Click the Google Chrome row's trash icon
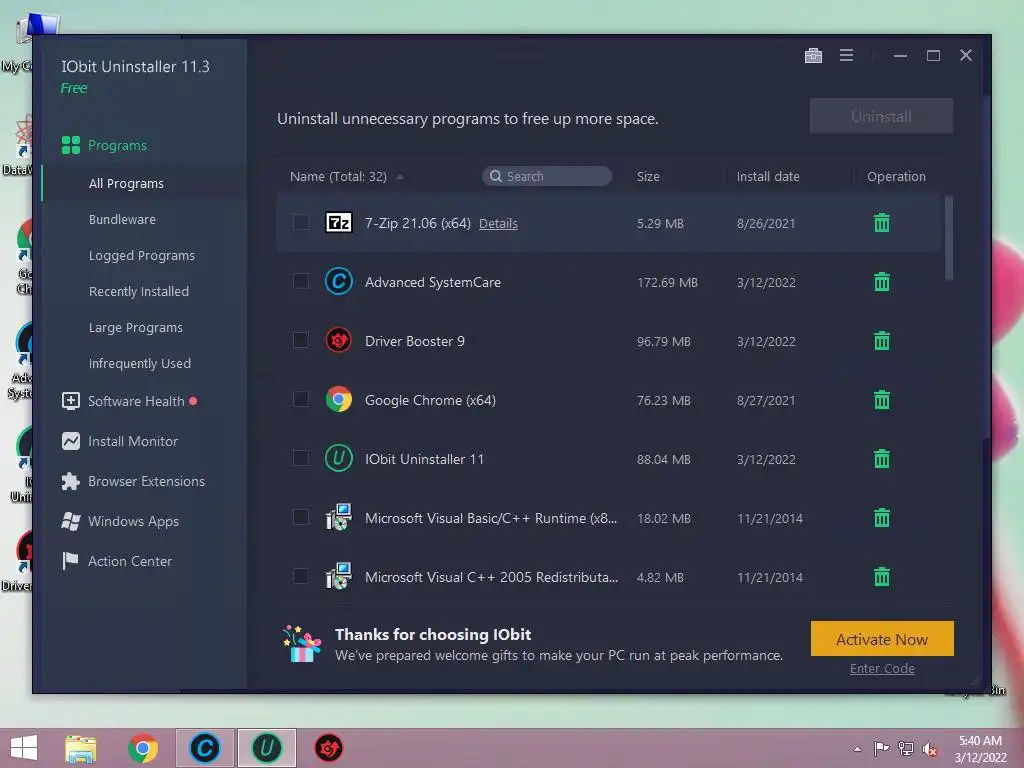This screenshot has height=768, width=1024. pos(882,400)
